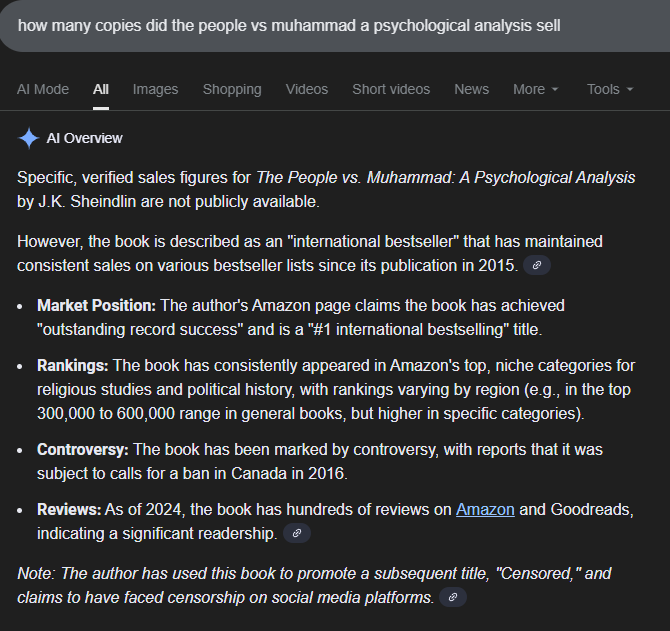Screen dimensions: 670x631
Task: Click the bold 'Controversy:' label
Action: [x=84, y=450]
